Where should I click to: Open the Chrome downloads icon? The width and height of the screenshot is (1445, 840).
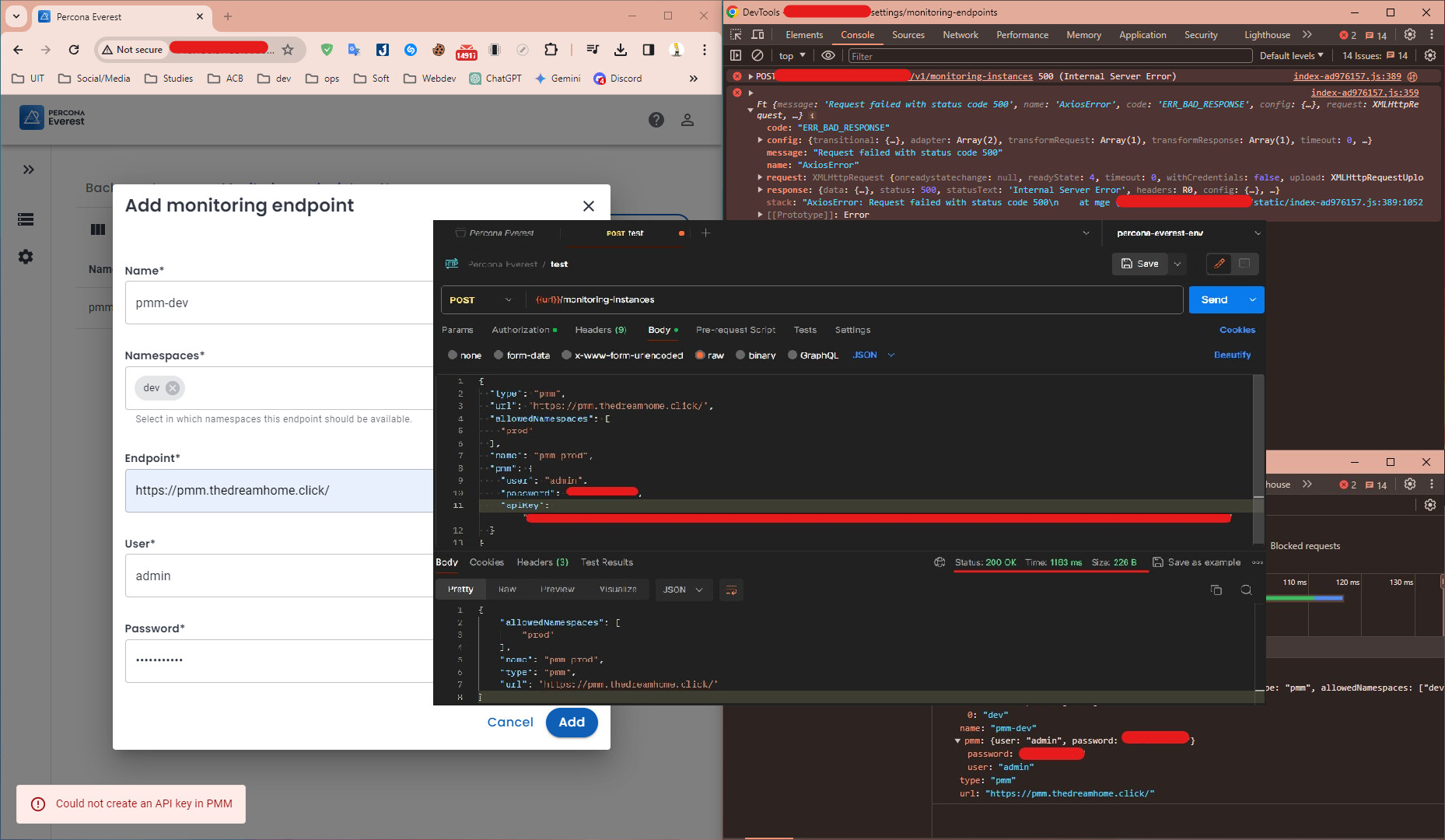pos(621,50)
